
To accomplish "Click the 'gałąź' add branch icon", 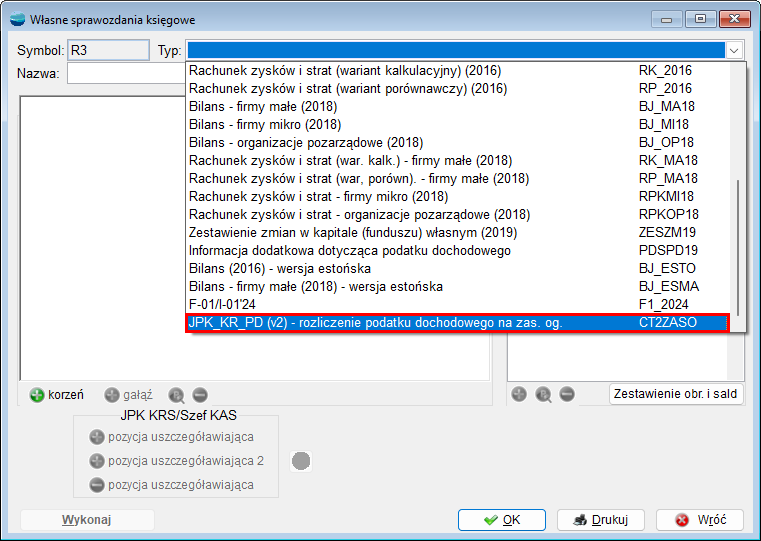I will (x=112, y=395).
